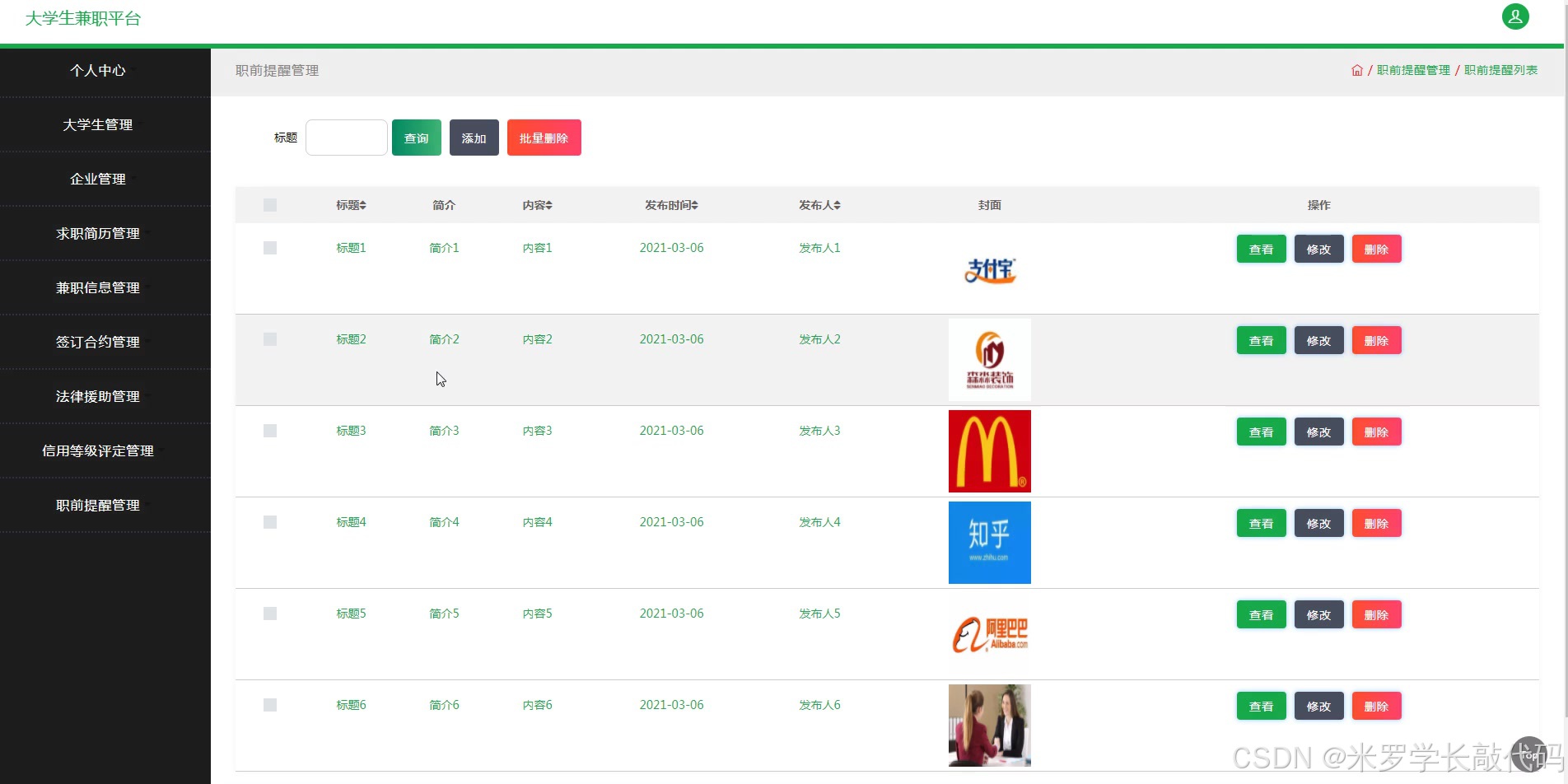
Task: Check the checkbox for row 标题4
Action: (270, 522)
